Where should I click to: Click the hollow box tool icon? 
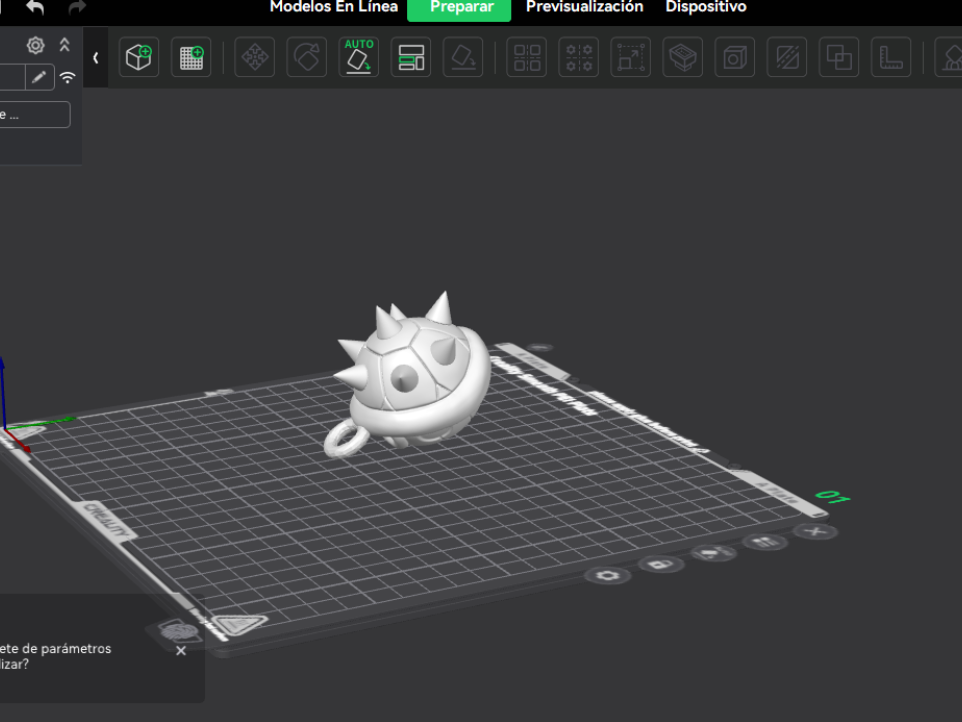[683, 57]
